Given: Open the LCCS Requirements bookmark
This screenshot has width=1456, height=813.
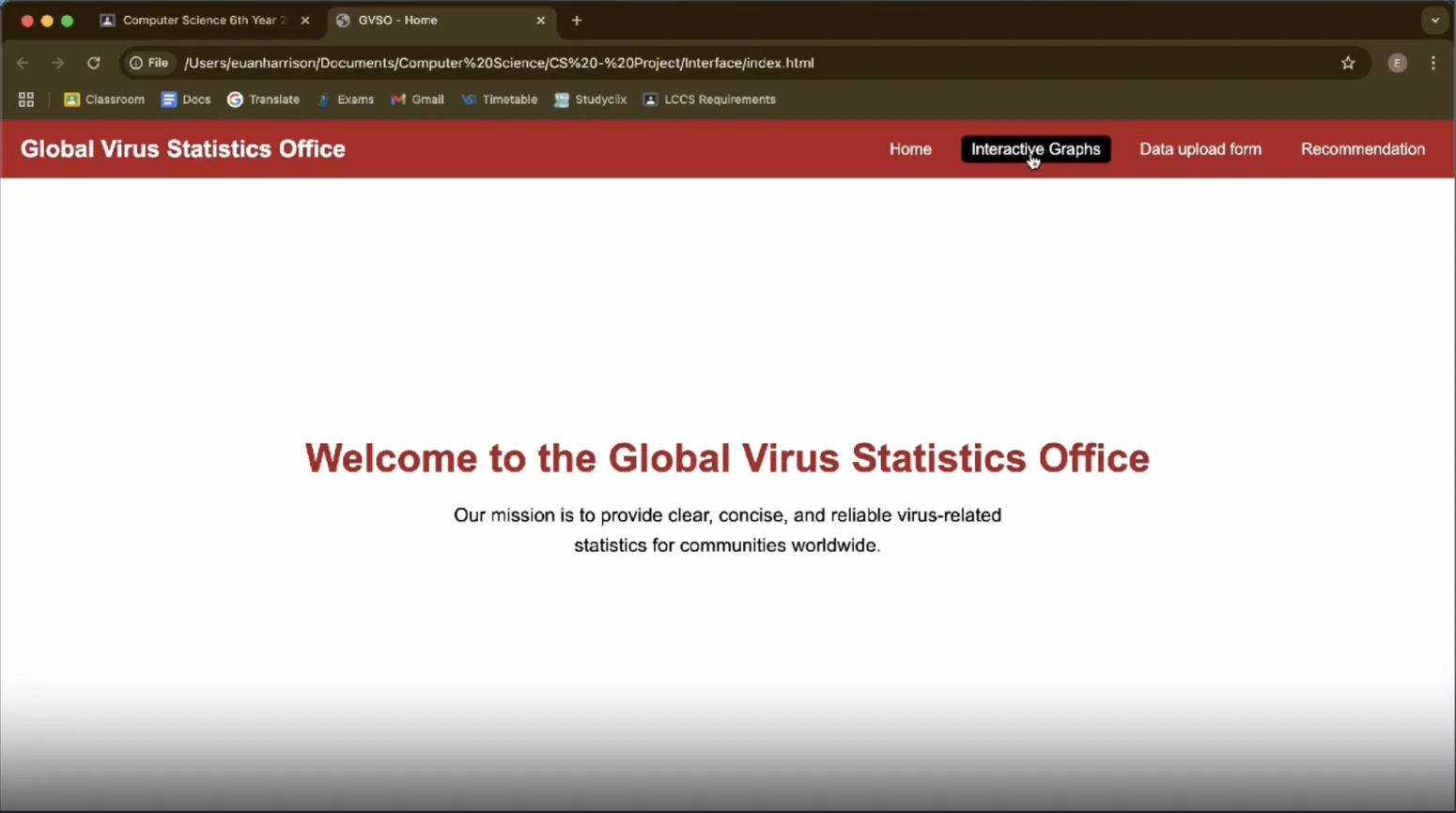Looking at the screenshot, I should pos(709,100).
